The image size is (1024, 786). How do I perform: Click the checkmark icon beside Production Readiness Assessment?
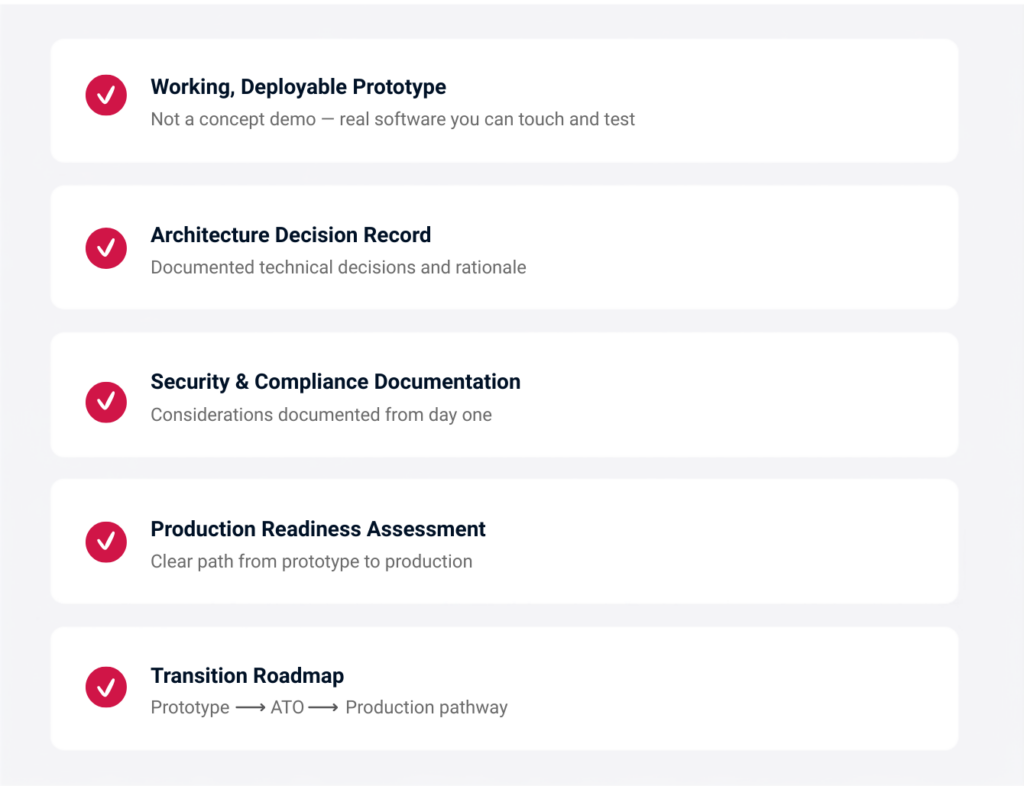click(106, 542)
